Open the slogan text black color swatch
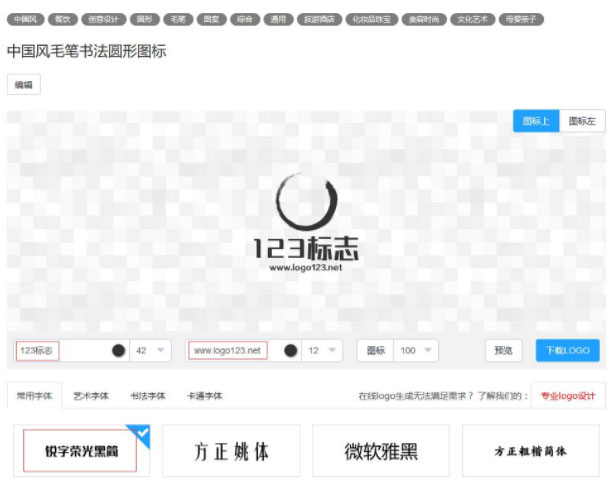615x489 pixels. point(291,351)
